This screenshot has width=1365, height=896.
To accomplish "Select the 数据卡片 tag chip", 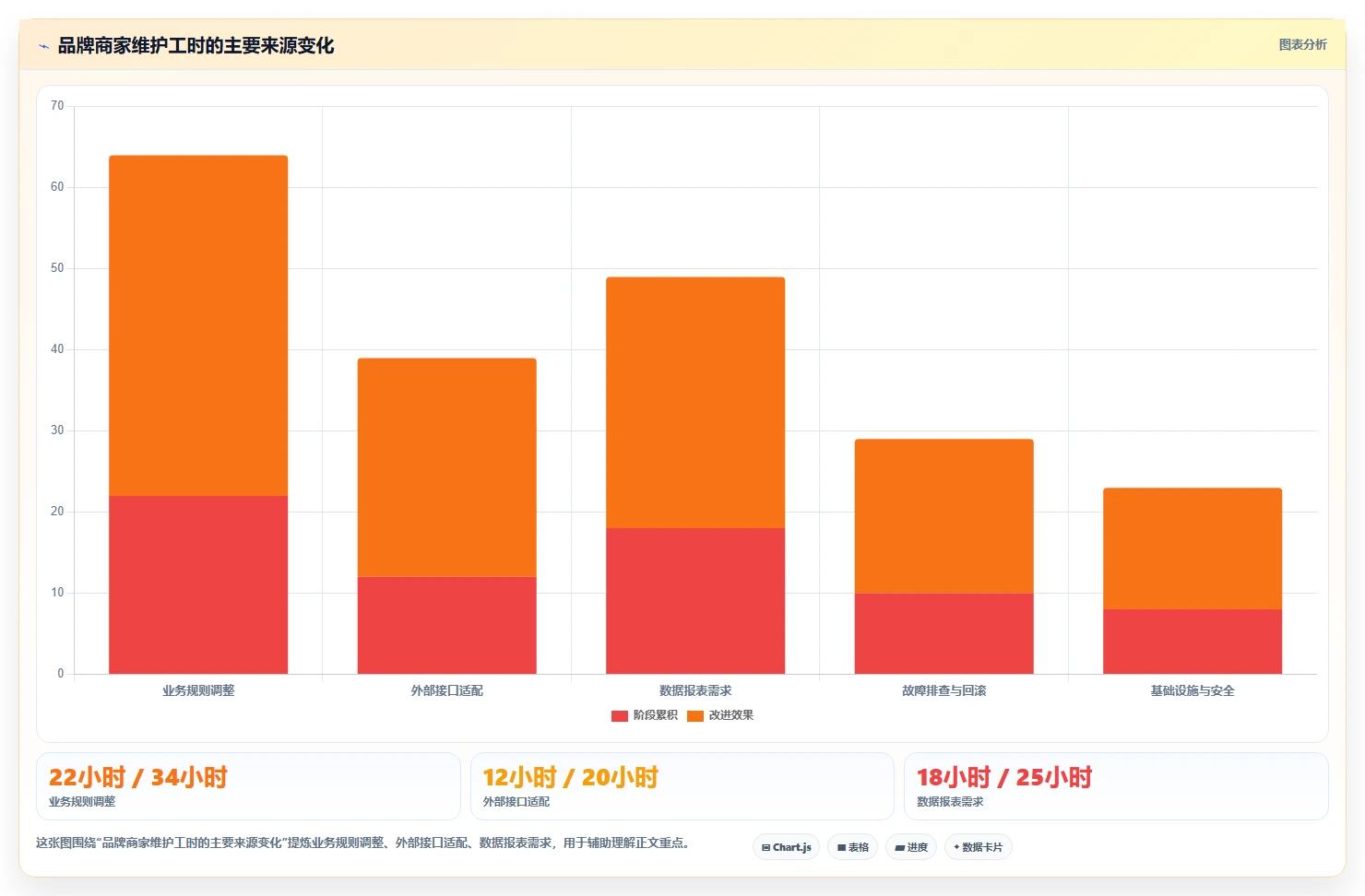I will coord(979,847).
